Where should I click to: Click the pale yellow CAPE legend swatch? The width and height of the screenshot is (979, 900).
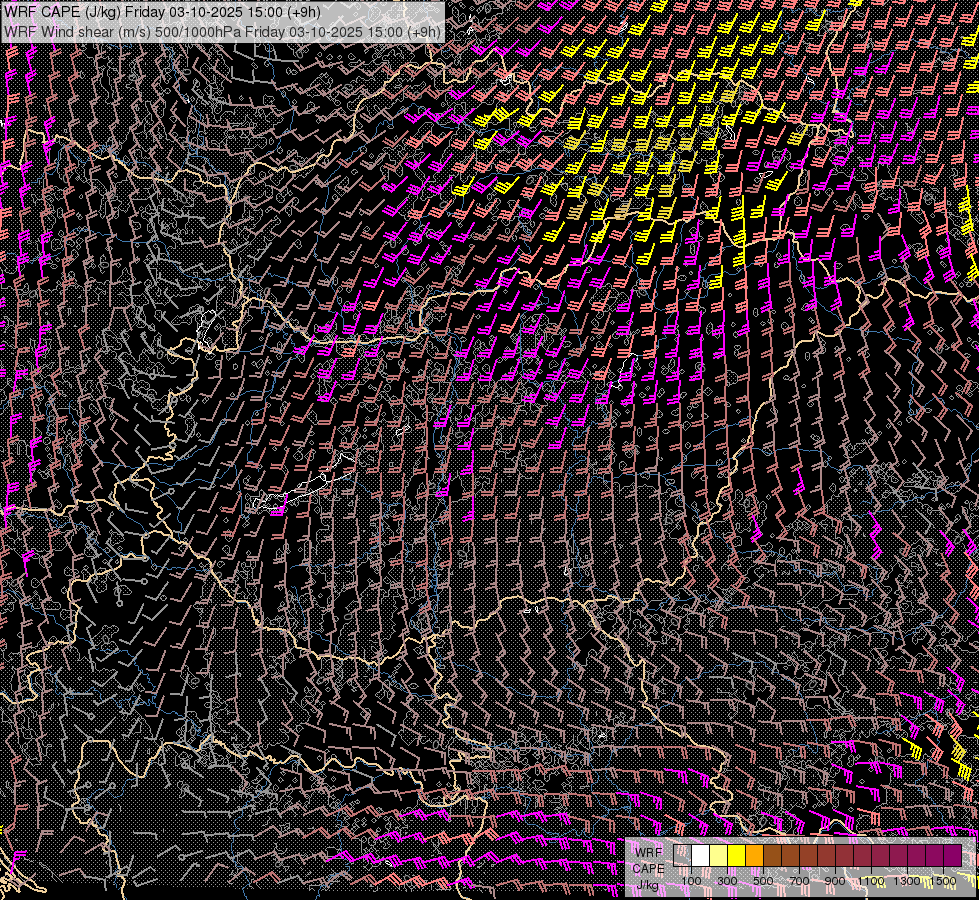(719, 856)
